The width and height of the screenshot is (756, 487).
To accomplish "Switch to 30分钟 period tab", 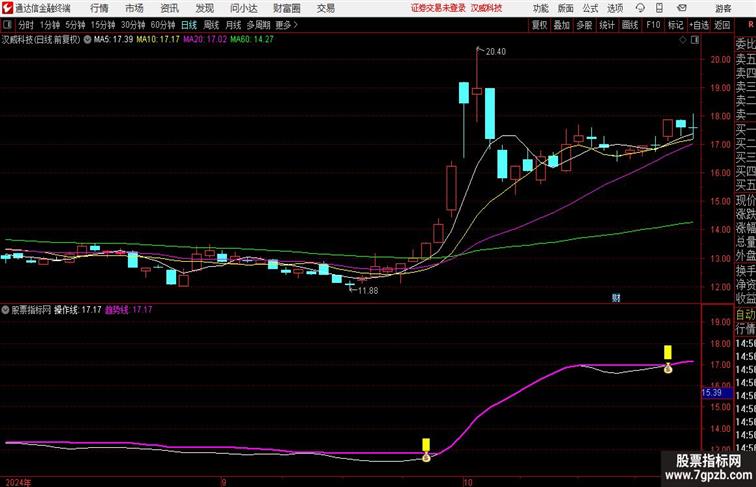I will point(133,25).
